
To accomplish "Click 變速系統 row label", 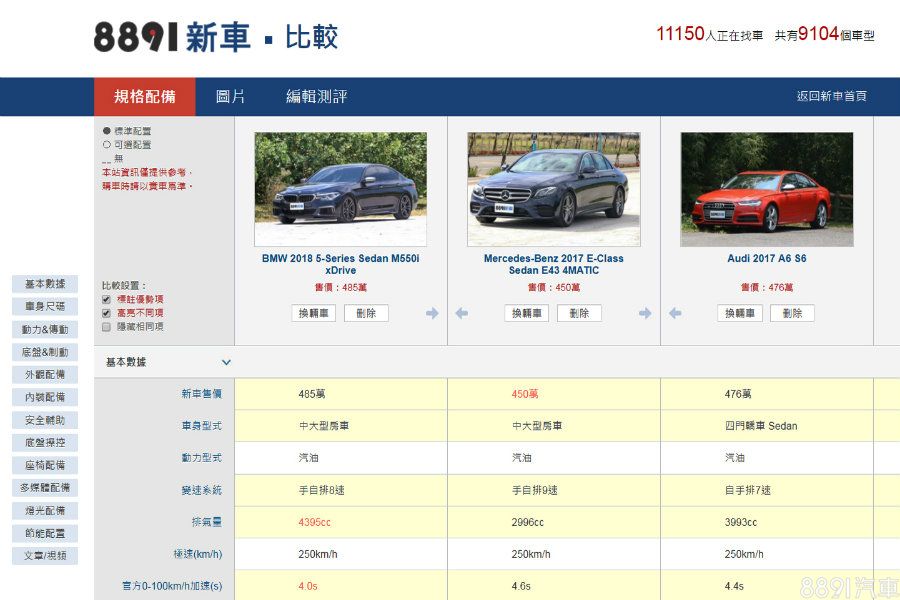I will 201,490.
